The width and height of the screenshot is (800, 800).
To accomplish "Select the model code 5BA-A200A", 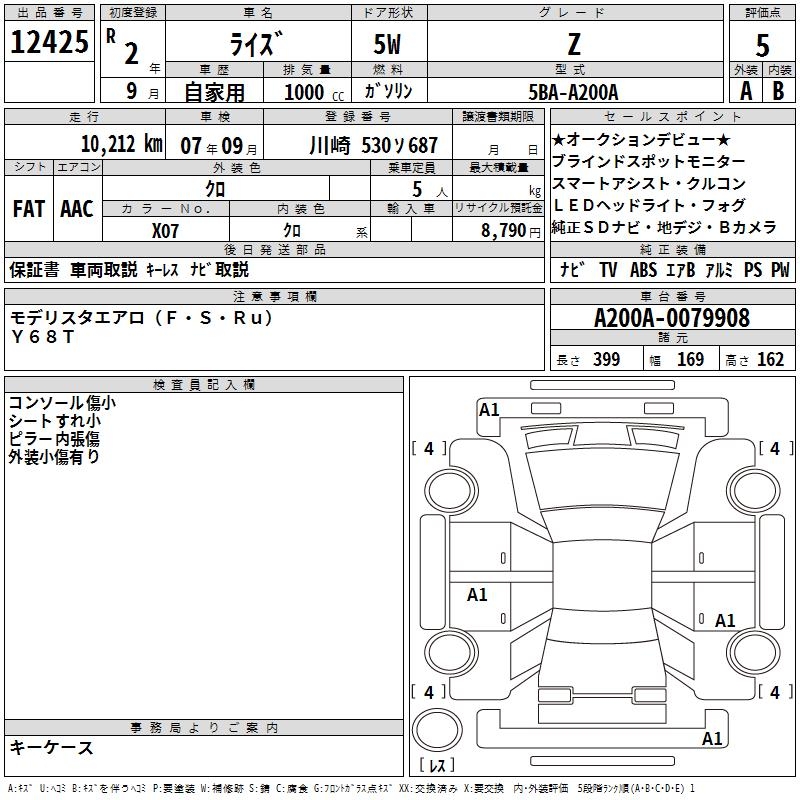I will pos(573,92).
